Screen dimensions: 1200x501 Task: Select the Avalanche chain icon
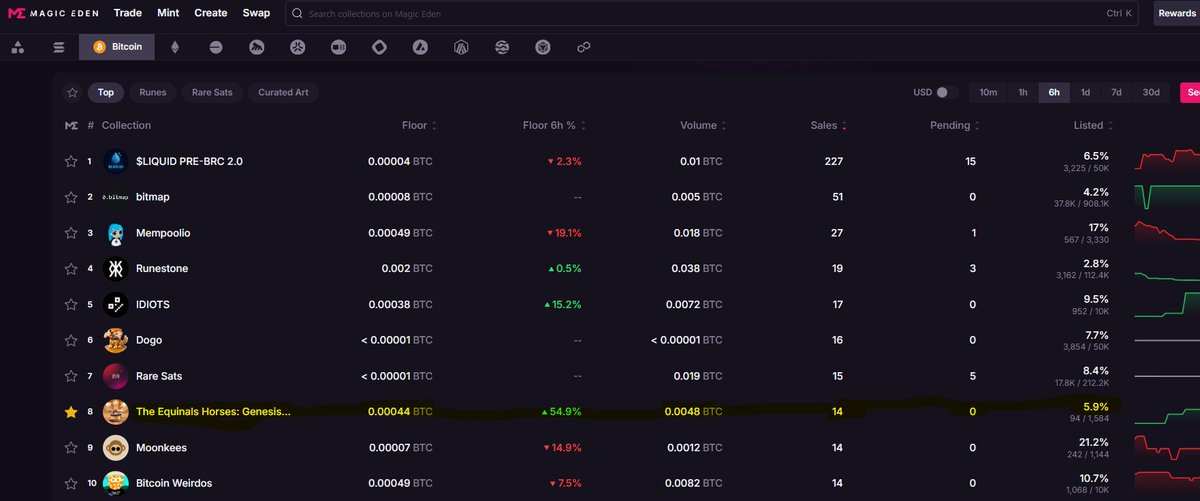point(420,47)
